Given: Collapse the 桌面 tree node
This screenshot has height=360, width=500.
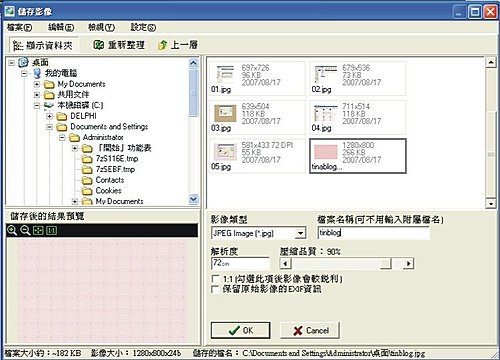Looking at the screenshot, I should [12, 62].
